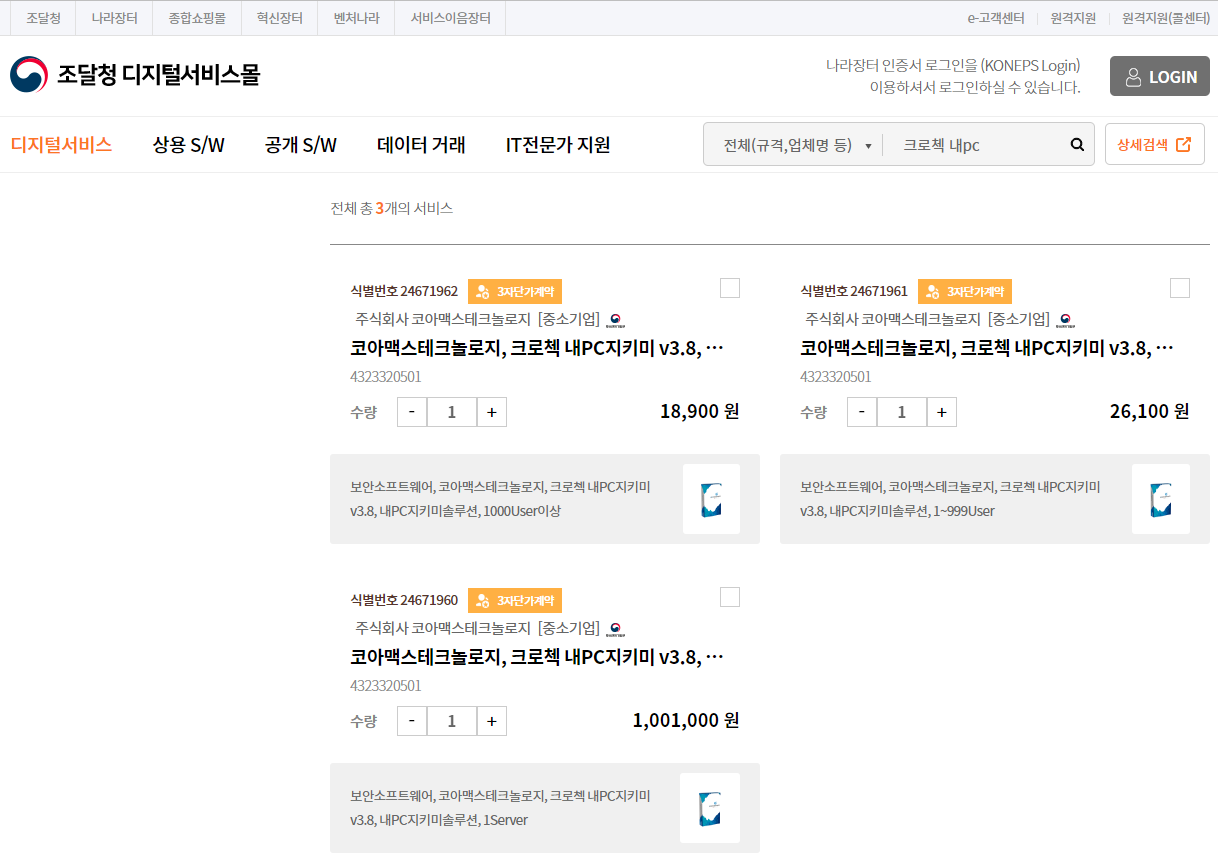Increase quantity for the 26,100 원 item

942,412
